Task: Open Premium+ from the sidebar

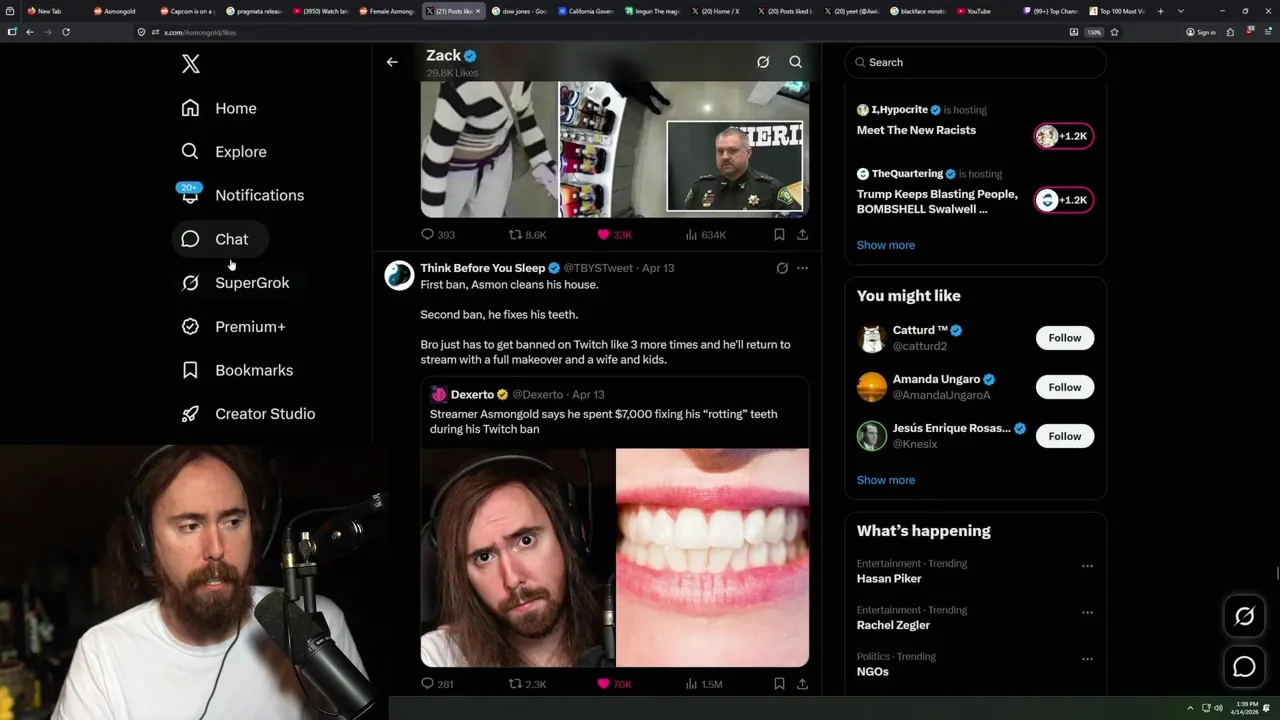Action: click(x=233, y=327)
